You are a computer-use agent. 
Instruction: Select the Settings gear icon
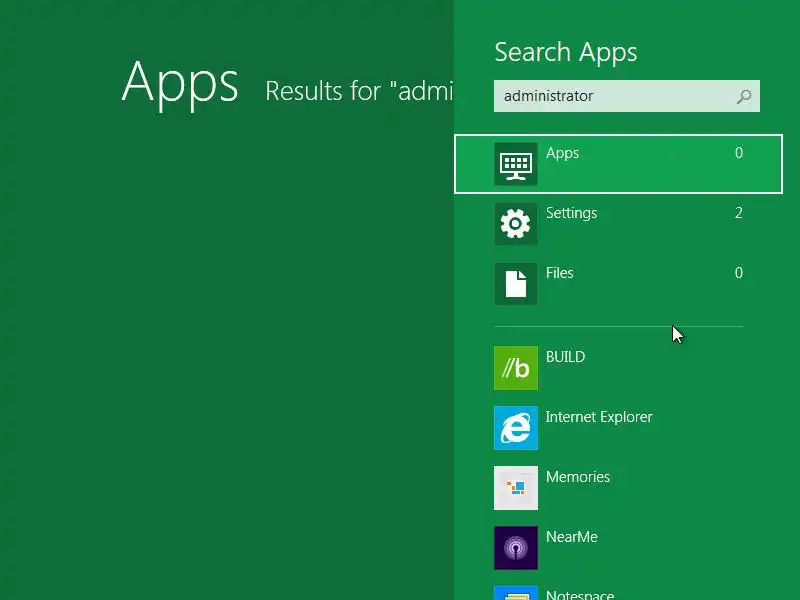(515, 224)
